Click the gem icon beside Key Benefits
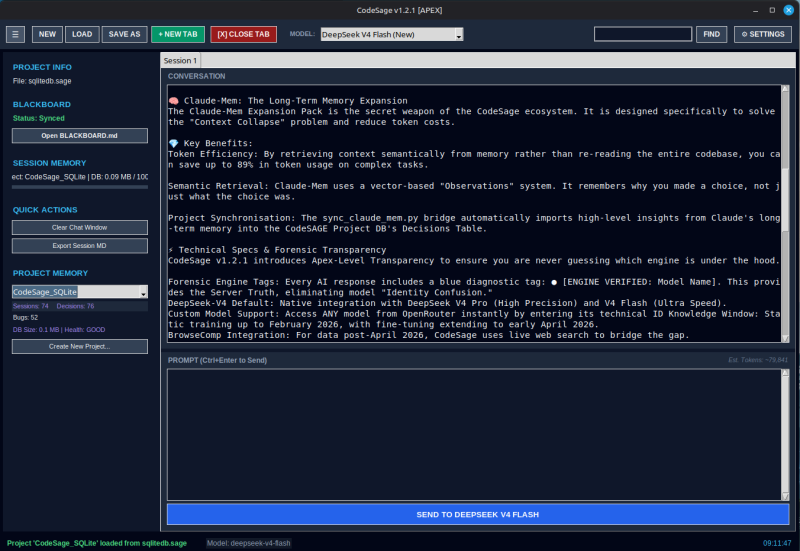This screenshot has height=551, width=800. click(173, 143)
